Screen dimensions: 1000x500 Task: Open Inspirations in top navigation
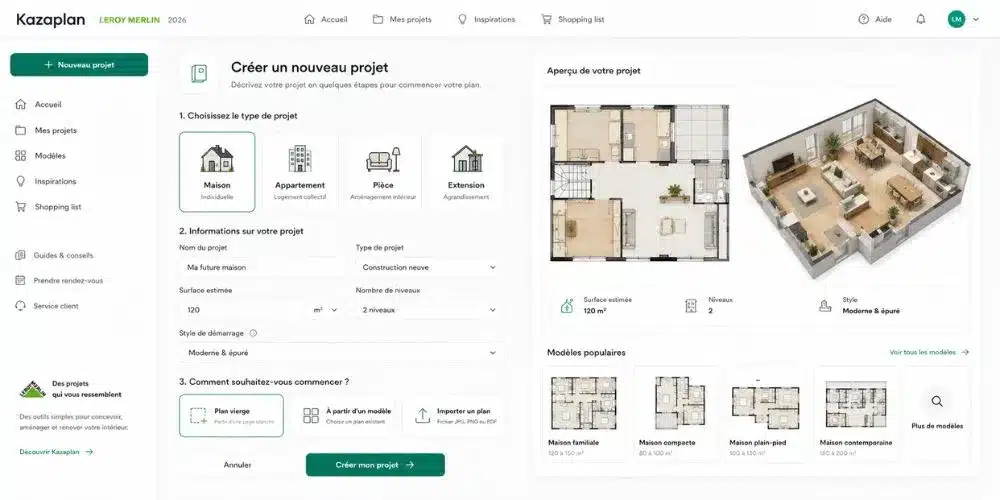(x=486, y=20)
